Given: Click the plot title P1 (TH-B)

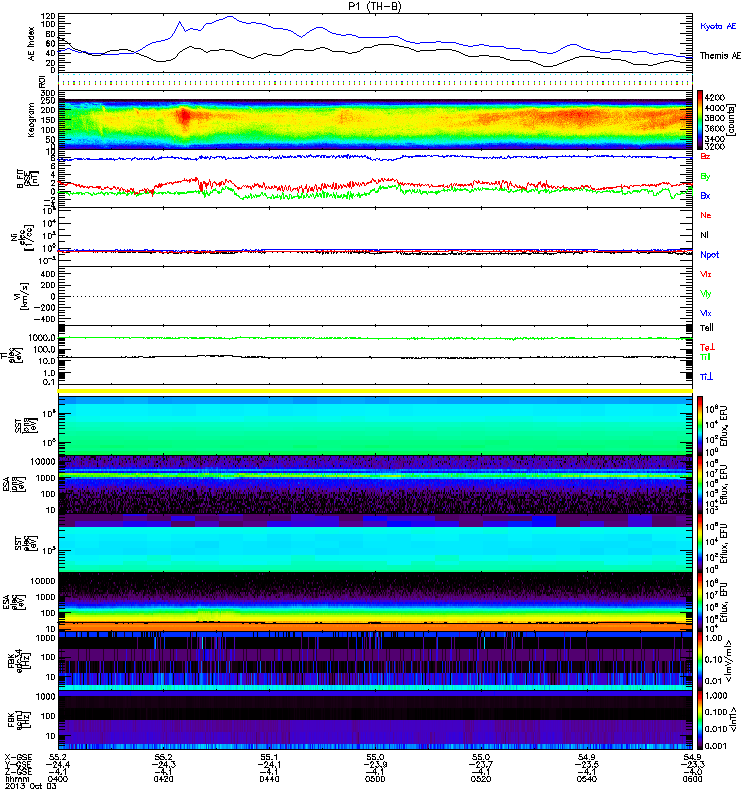Looking at the screenshot, I should [x=375, y=6].
